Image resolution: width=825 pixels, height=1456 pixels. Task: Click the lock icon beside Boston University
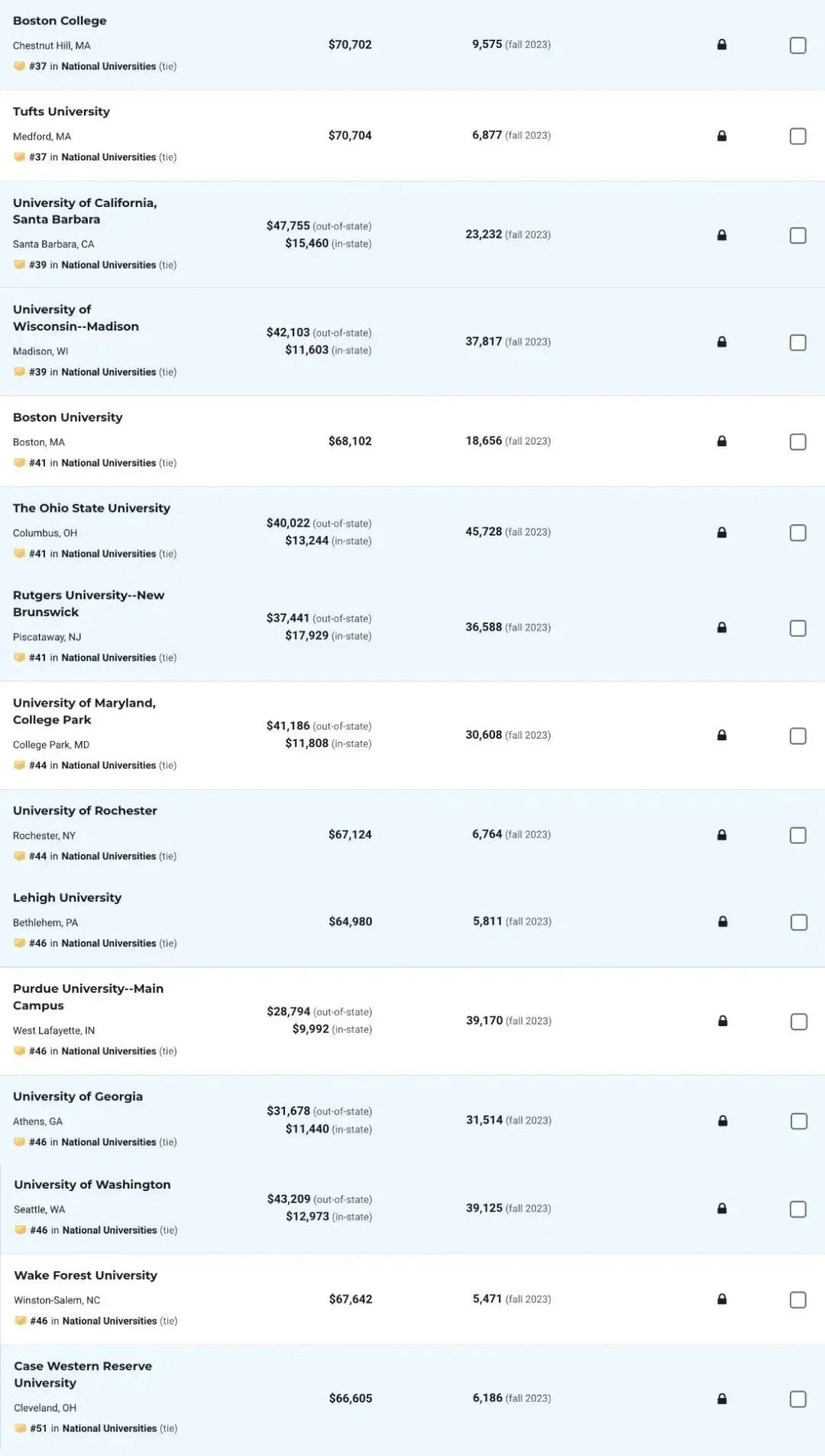722,442
